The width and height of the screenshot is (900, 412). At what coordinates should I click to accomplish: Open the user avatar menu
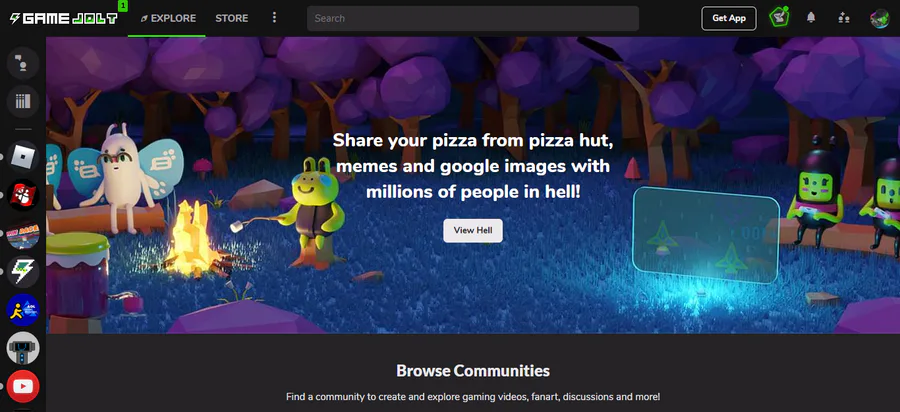(x=879, y=18)
